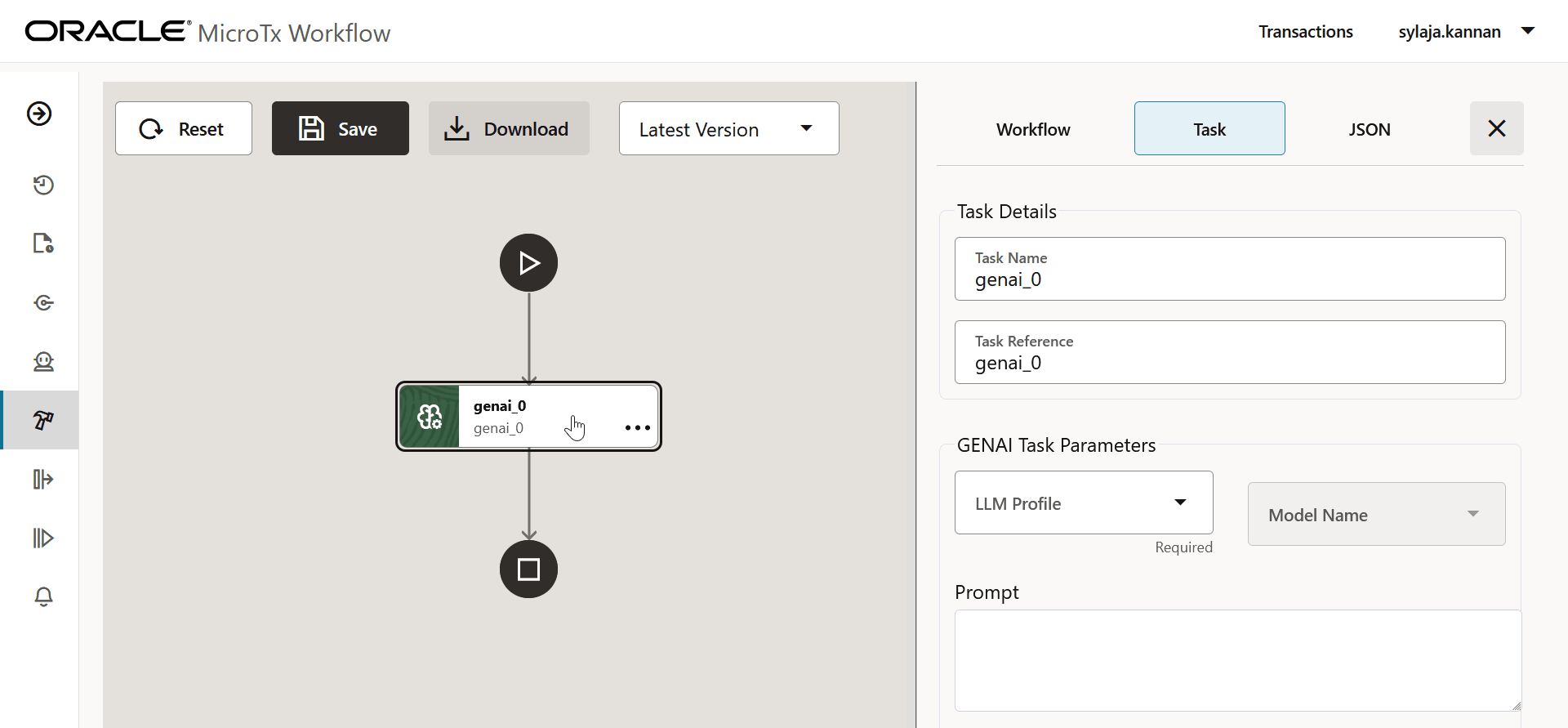
Task: Click the Task Details heading
Action: click(1006, 212)
